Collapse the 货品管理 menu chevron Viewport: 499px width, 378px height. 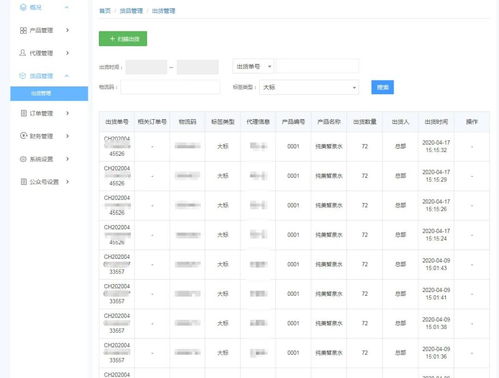(67, 76)
